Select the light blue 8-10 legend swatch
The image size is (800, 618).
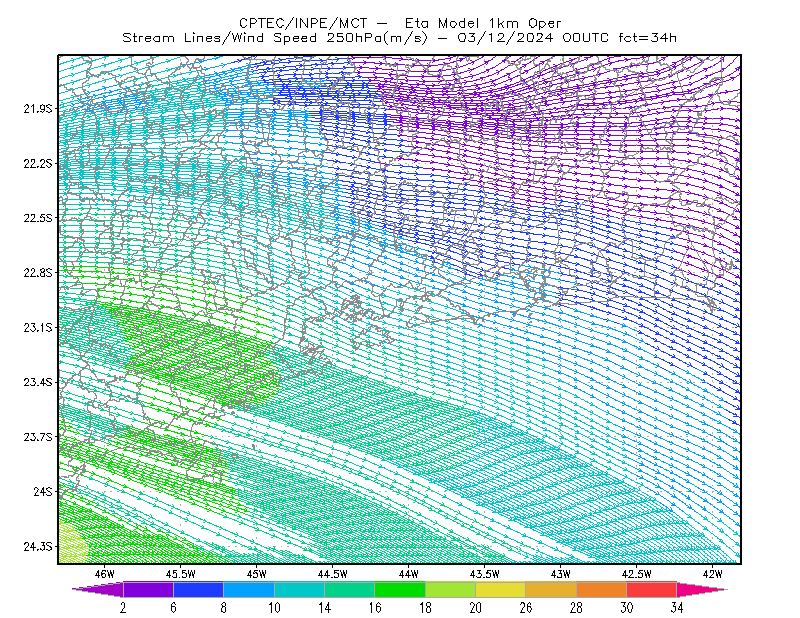pyautogui.click(x=249, y=589)
